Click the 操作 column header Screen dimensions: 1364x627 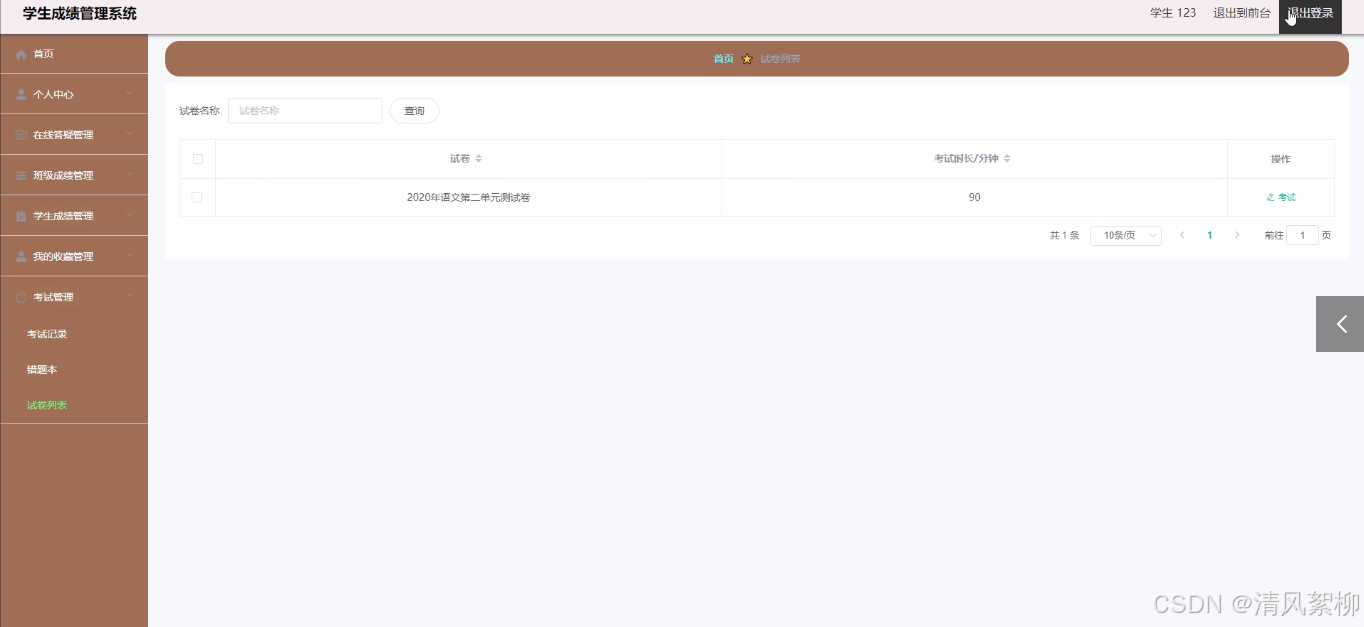[x=1281, y=159]
